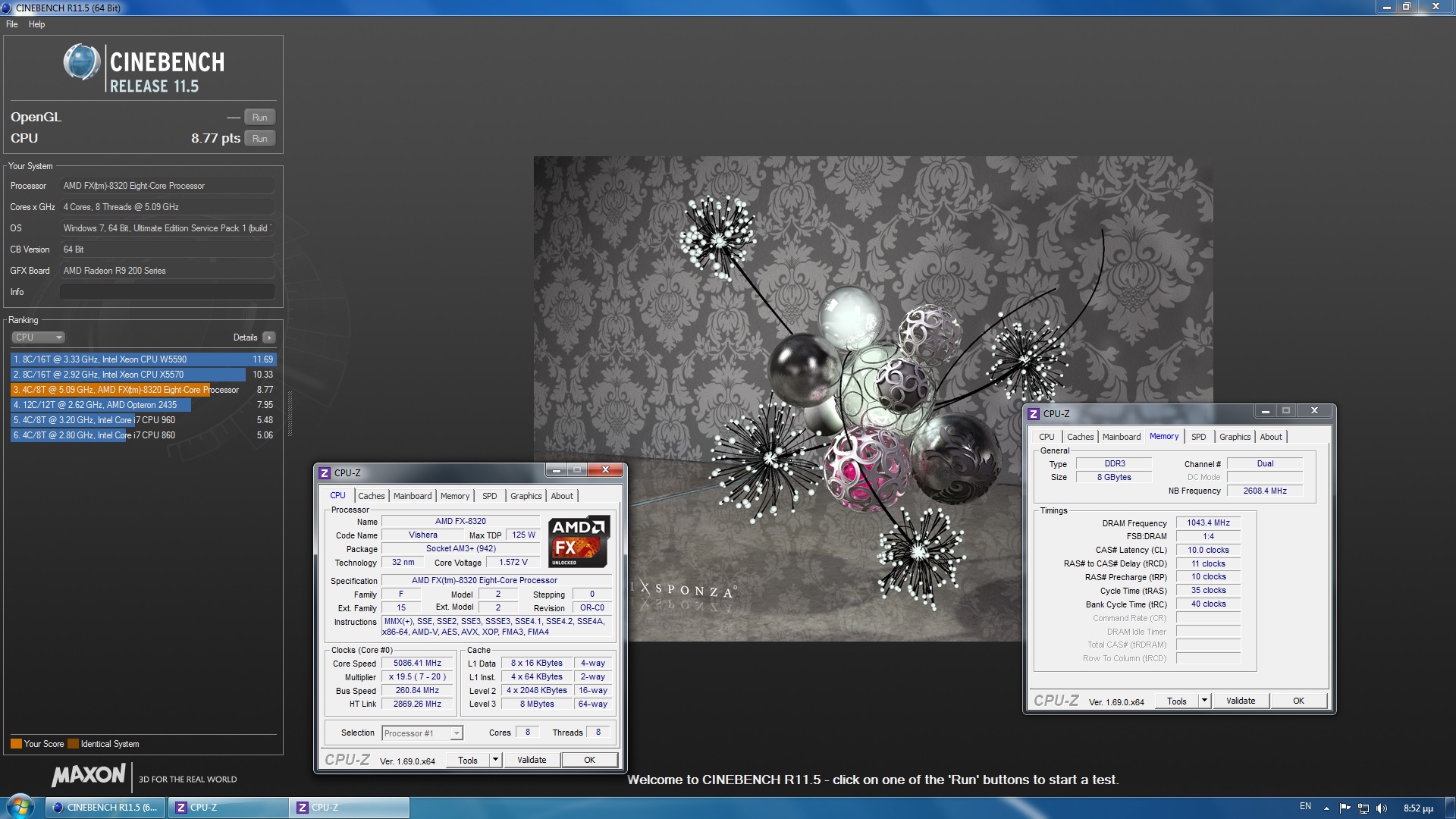Click the AMD FX unlocked logo
Viewport: 1456px width, 819px height.
(579, 541)
